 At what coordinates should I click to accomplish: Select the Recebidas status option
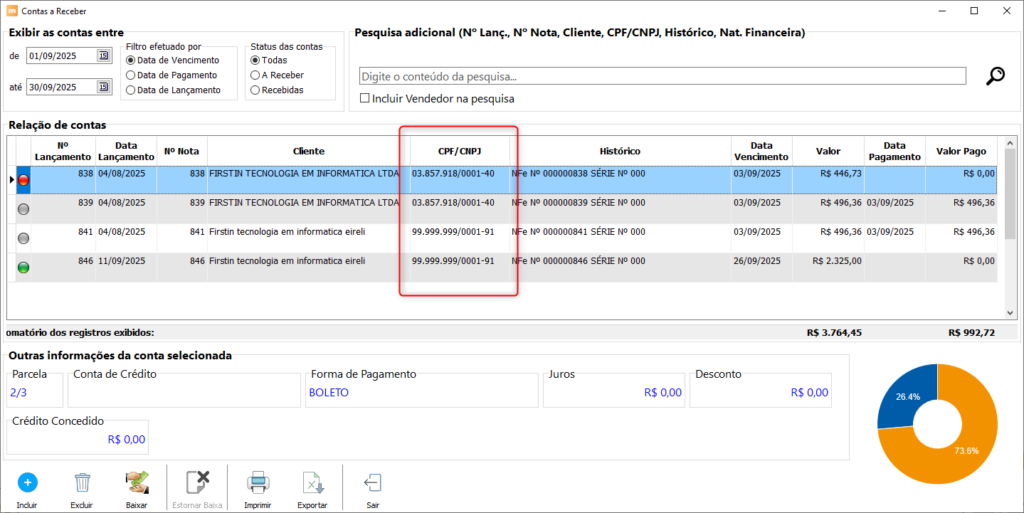(255, 90)
